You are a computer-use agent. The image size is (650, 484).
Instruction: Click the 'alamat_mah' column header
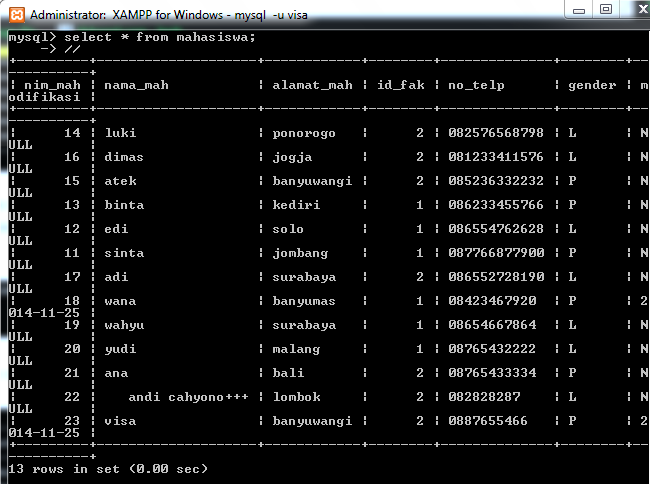click(312, 85)
